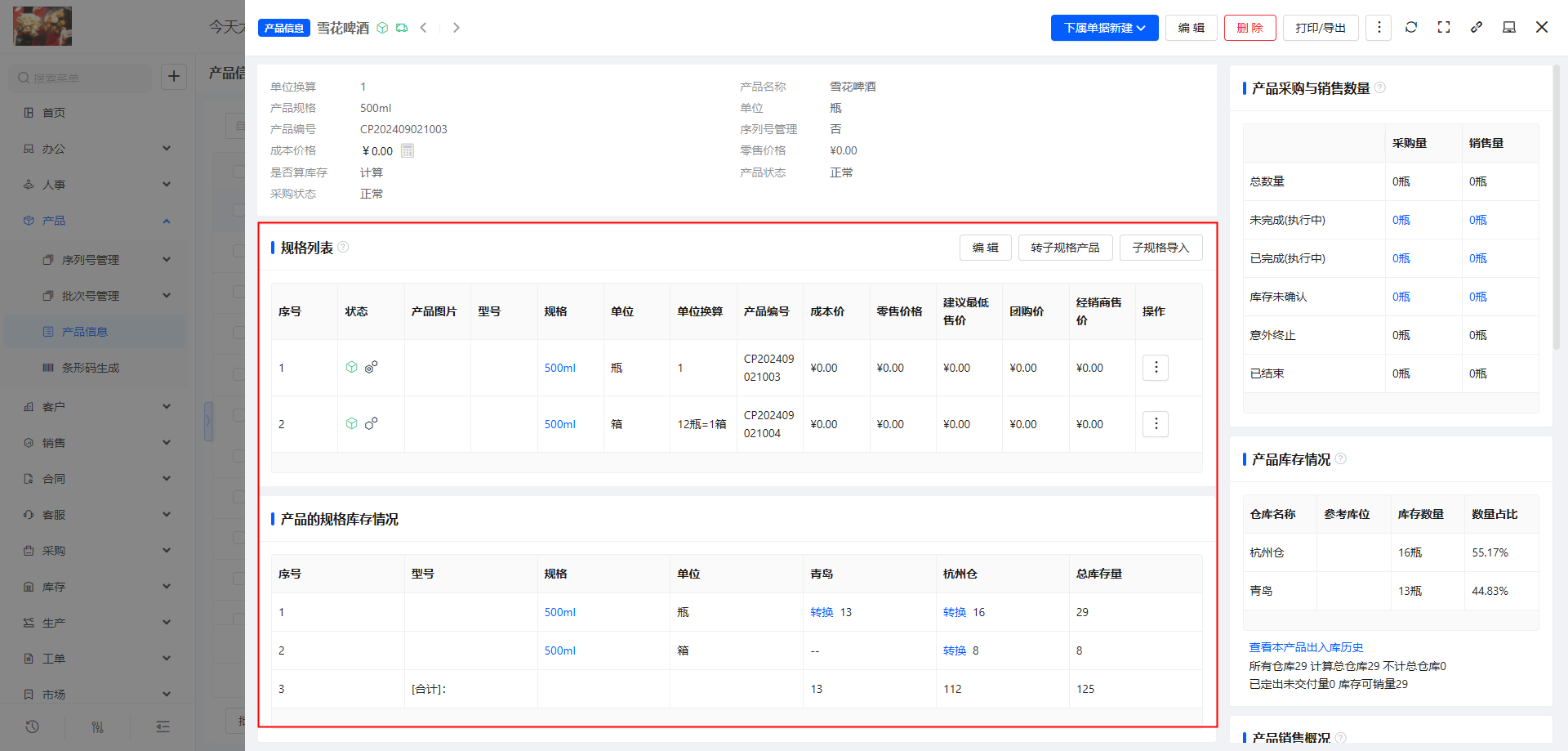Click the 子规格导入 button
Viewport: 1568px width, 751px height.
tap(1161, 248)
